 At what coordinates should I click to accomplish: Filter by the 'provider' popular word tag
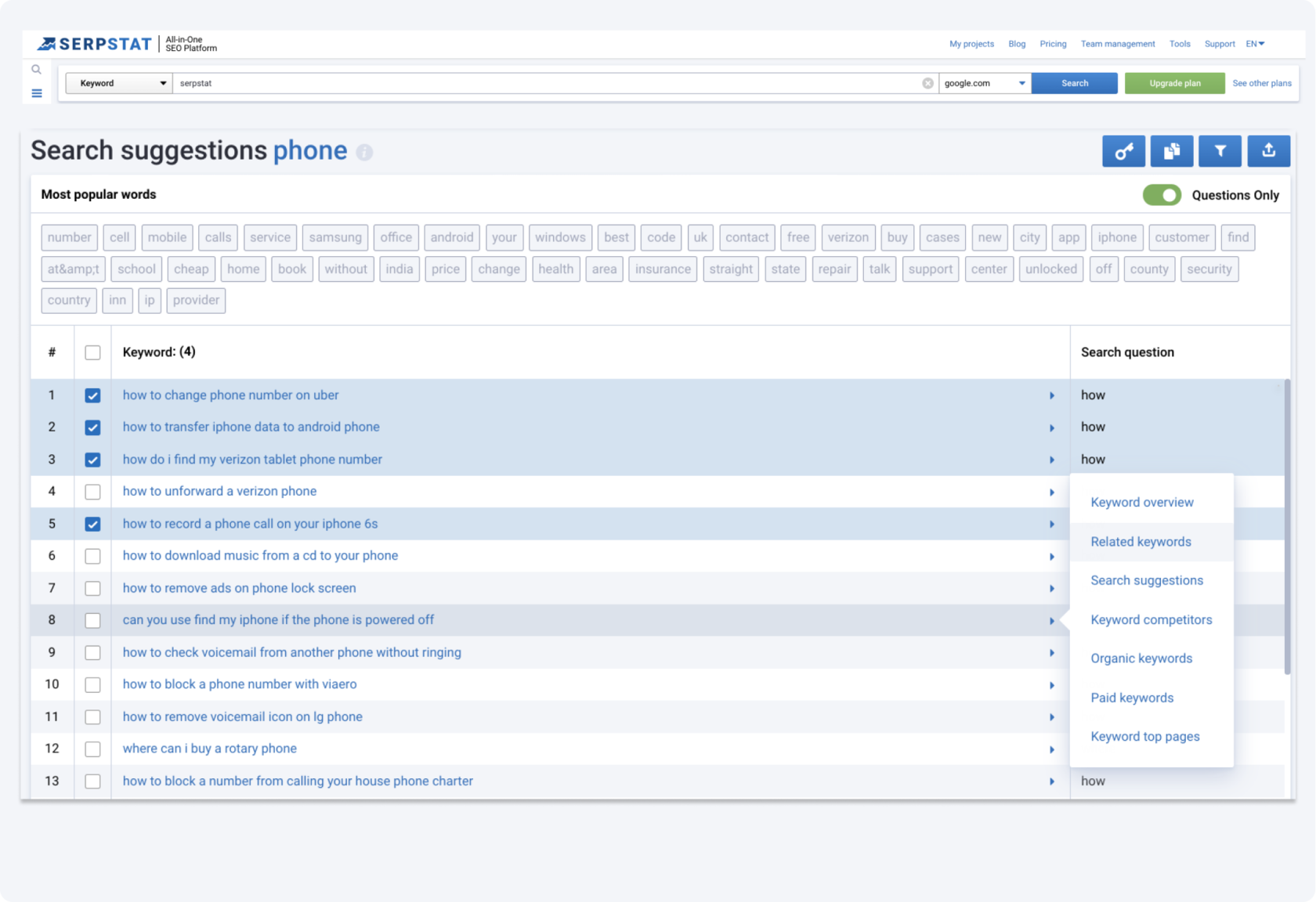(196, 301)
